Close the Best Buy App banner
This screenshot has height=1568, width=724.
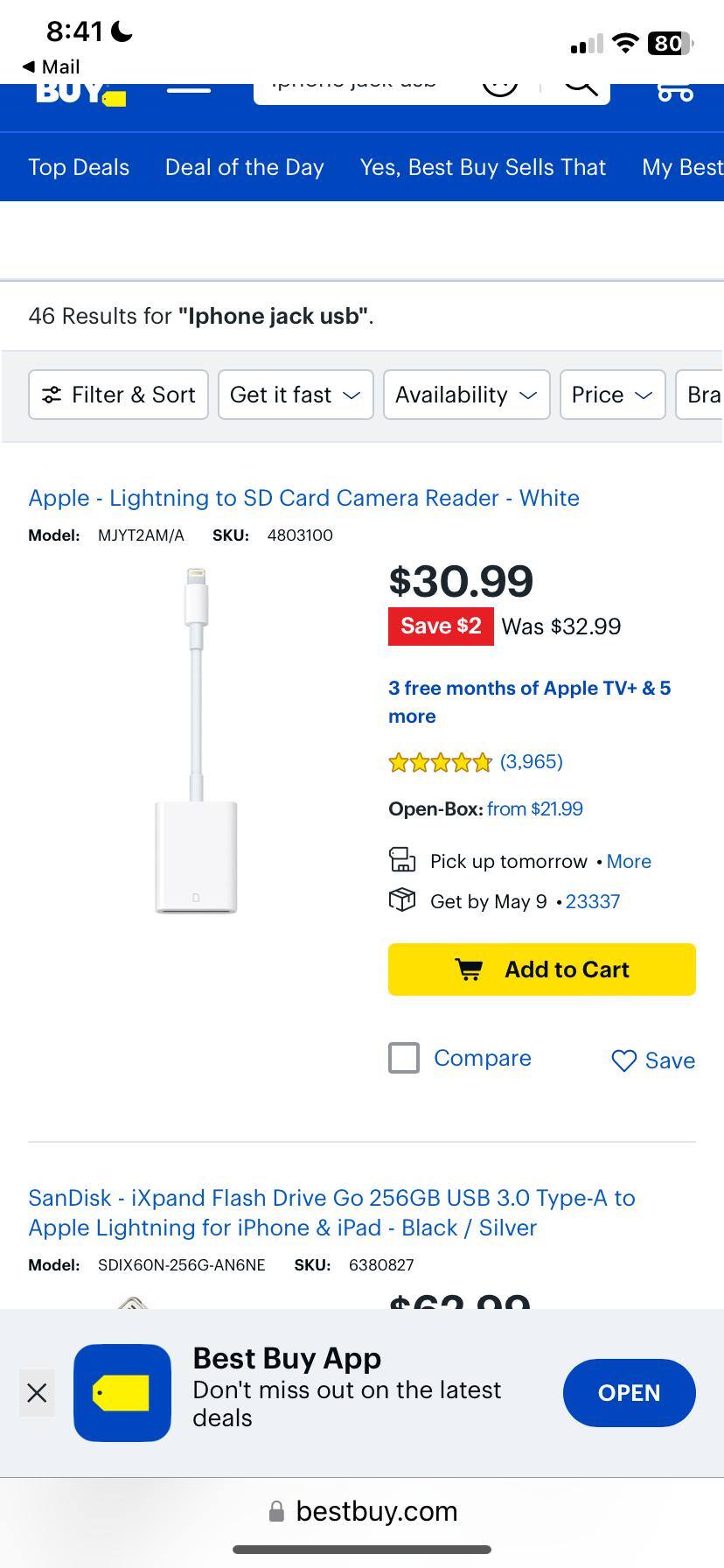[37, 1392]
